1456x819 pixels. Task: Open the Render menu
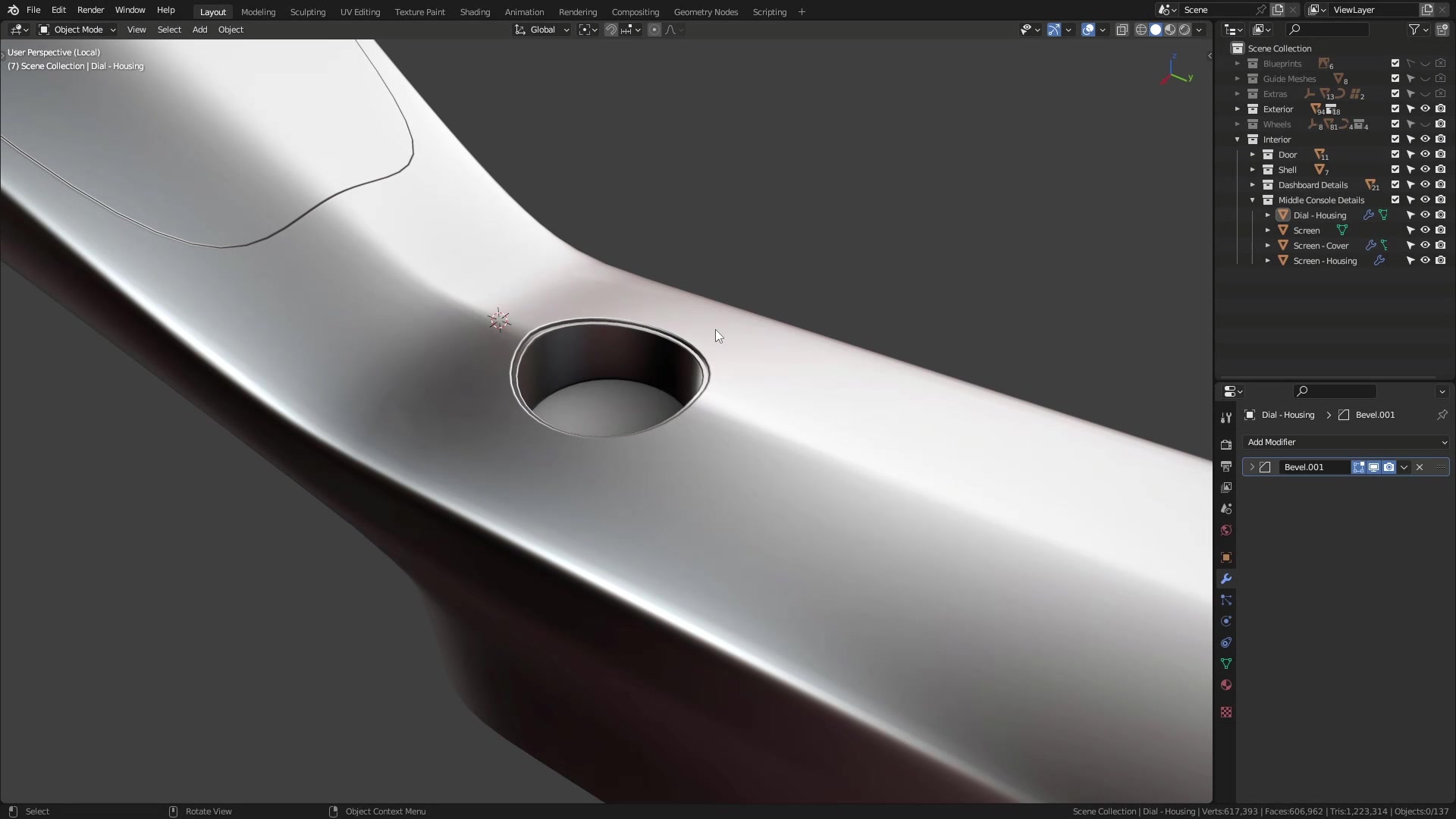pos(90,10)
